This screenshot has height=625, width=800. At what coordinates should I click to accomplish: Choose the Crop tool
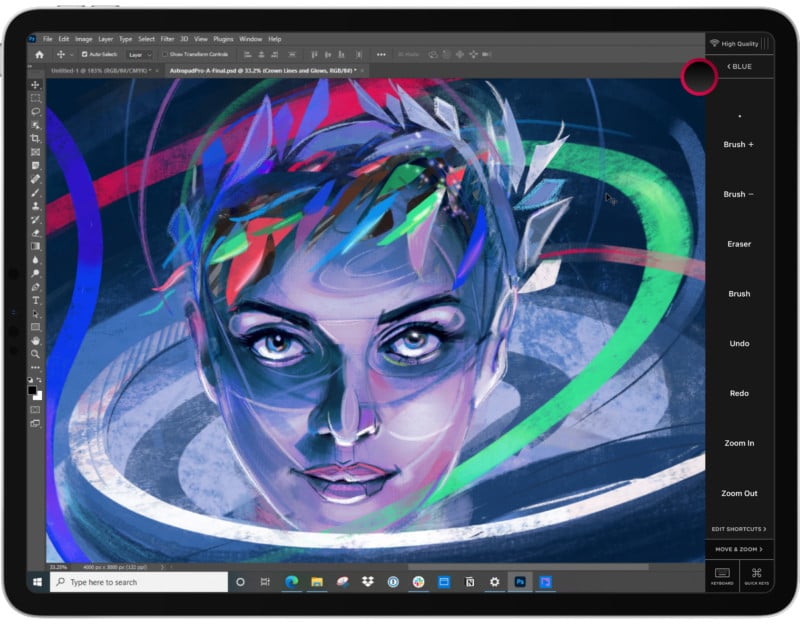pyautogui.click(x=35, y=138)
